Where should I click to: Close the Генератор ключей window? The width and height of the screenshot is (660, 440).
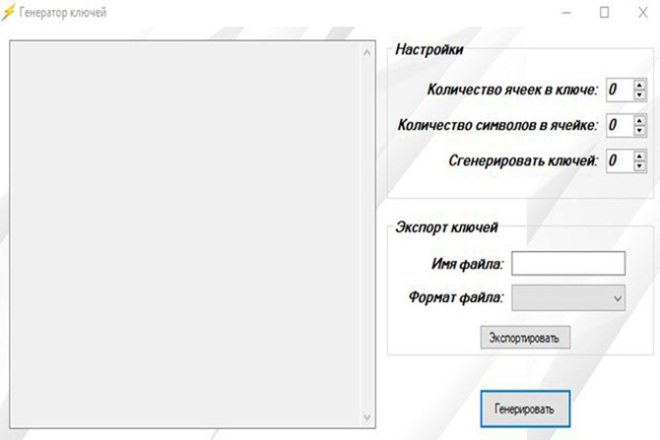pos(642,13)
